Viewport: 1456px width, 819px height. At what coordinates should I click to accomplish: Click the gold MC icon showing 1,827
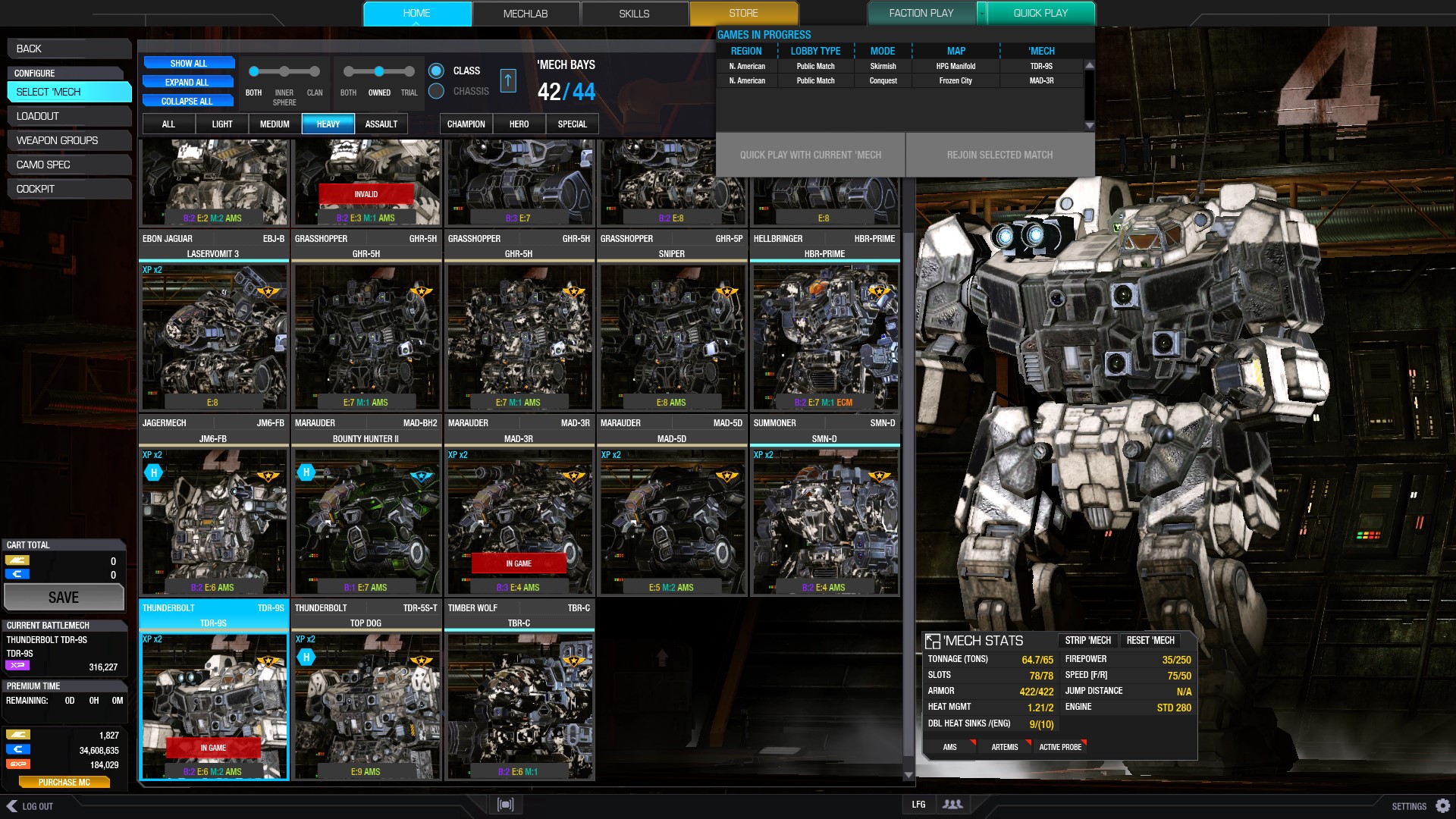pos(17,734)
